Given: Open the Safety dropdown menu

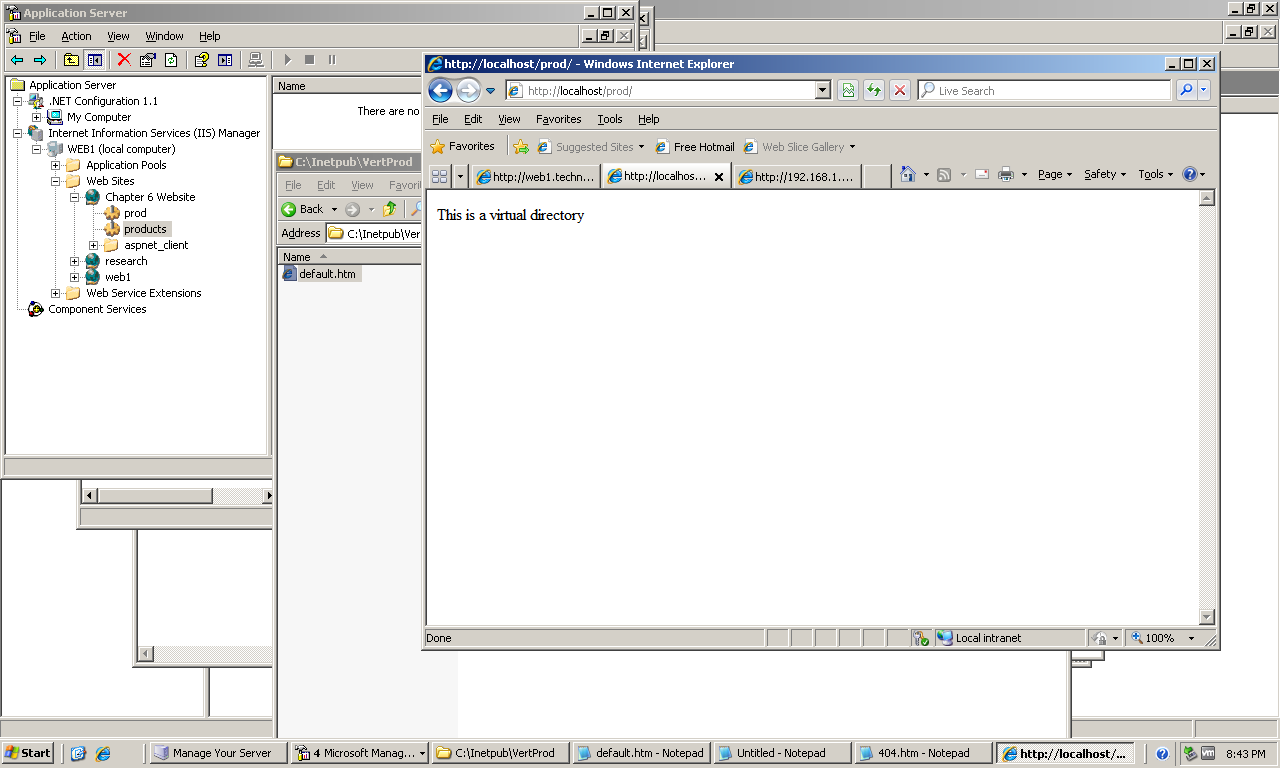Looking at the screenshot, I should pos(1104,175).
